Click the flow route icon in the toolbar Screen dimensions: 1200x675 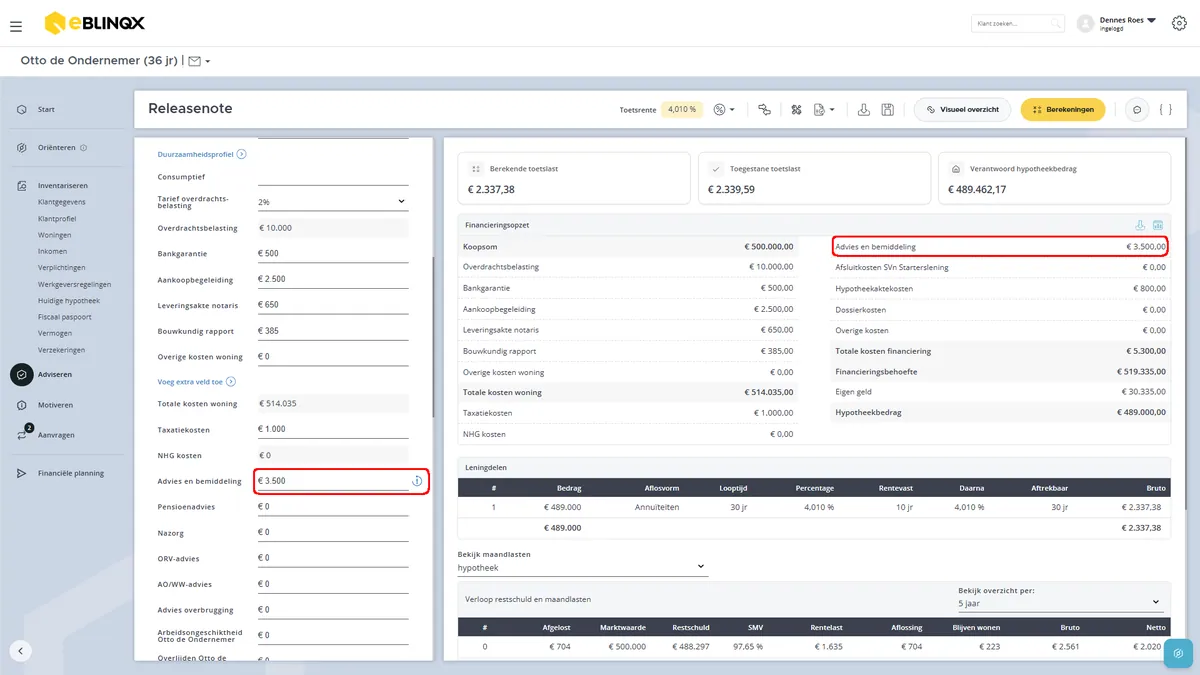[764, 109]
